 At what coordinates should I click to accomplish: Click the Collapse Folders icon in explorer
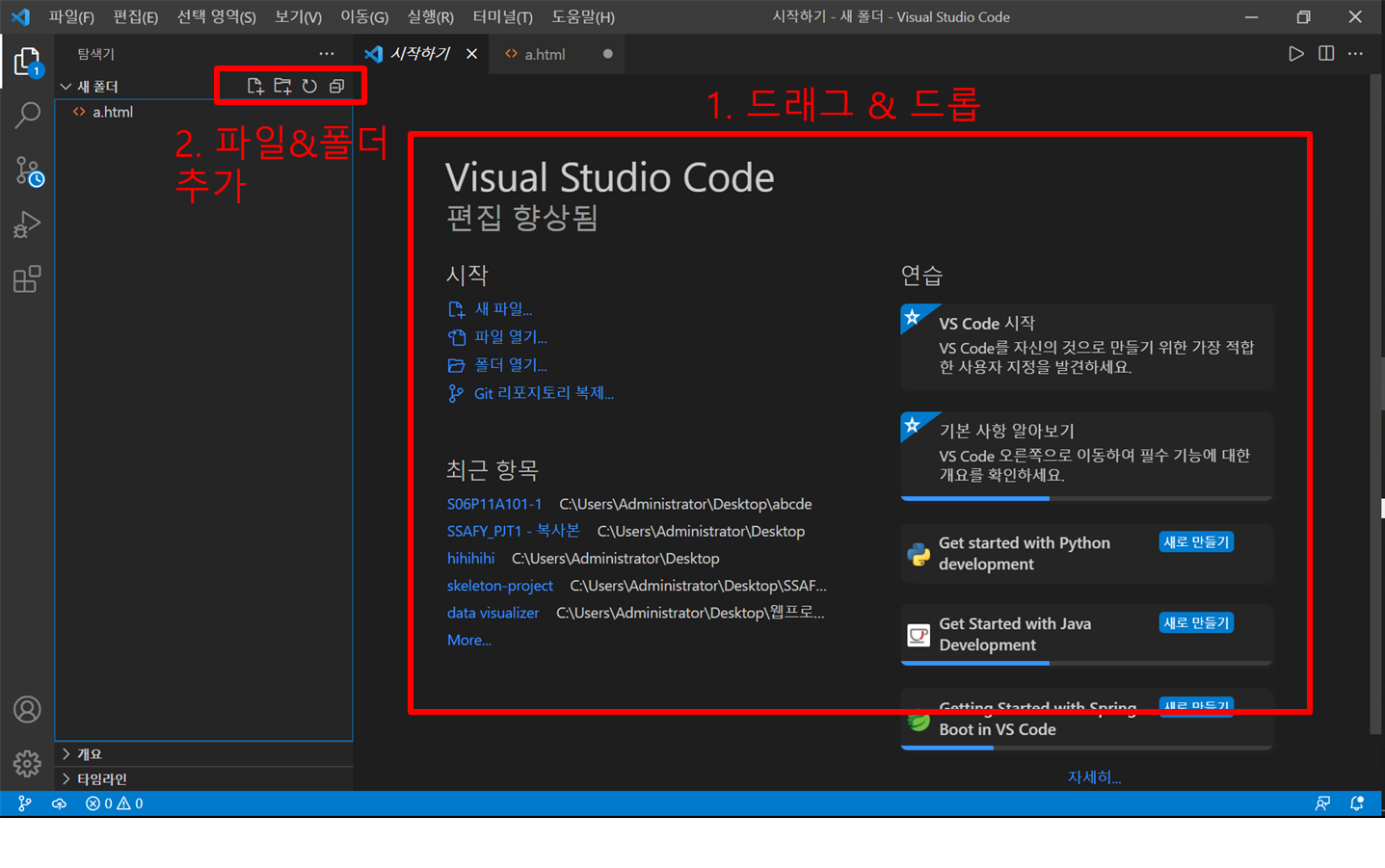[336, 86]
